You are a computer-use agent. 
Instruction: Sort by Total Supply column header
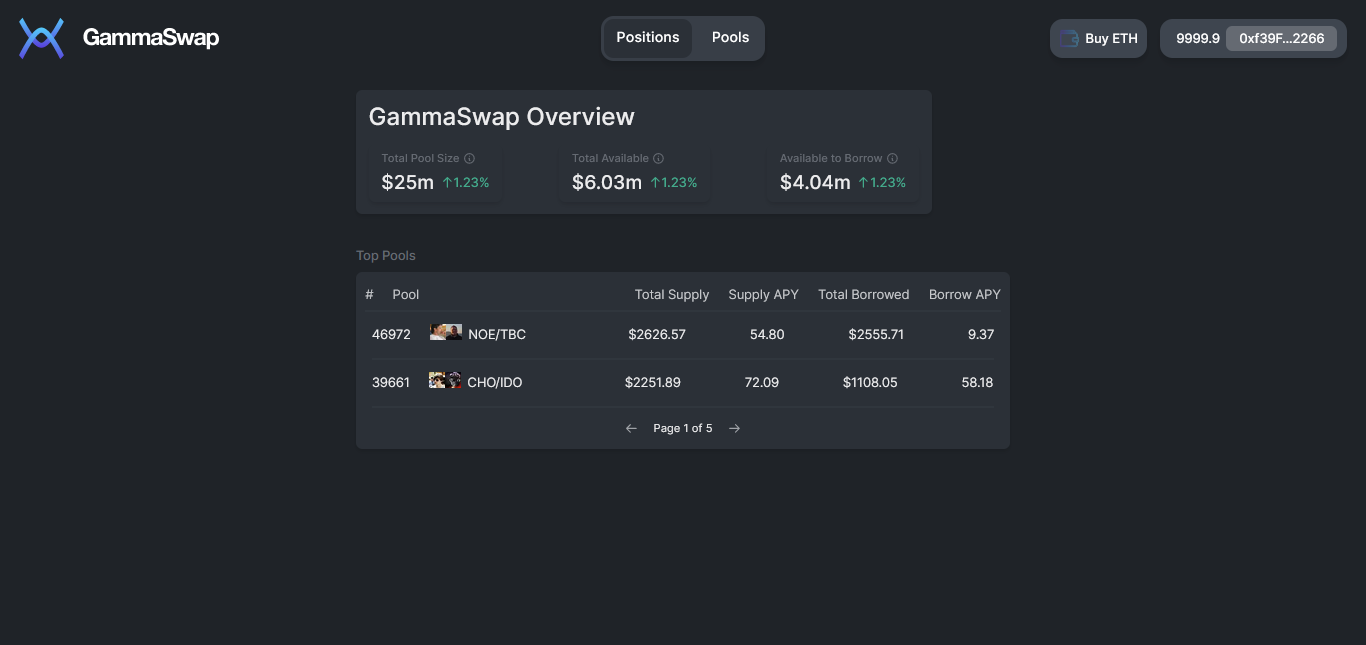pyautogui.click(x=672, y=294)
